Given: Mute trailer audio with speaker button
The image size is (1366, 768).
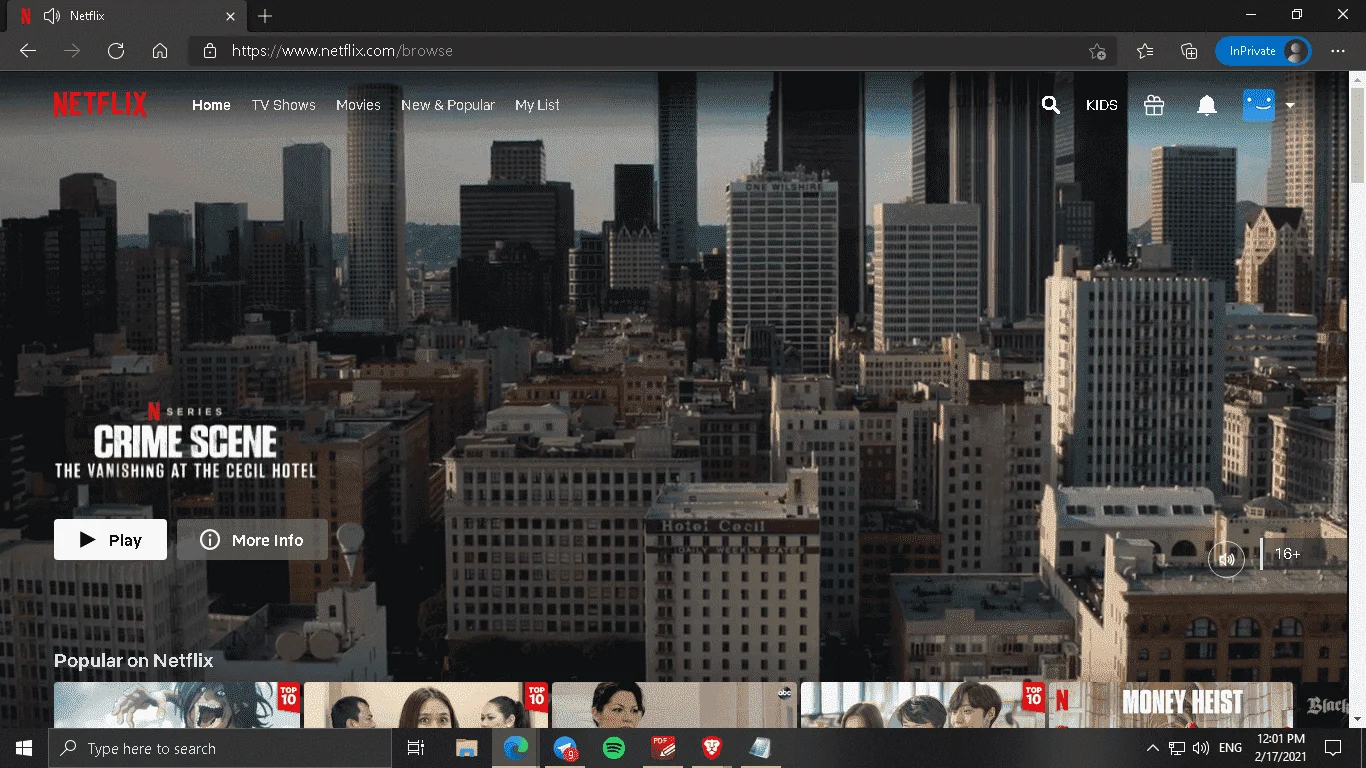Looking at the screenshot, I should point(1226,558).
